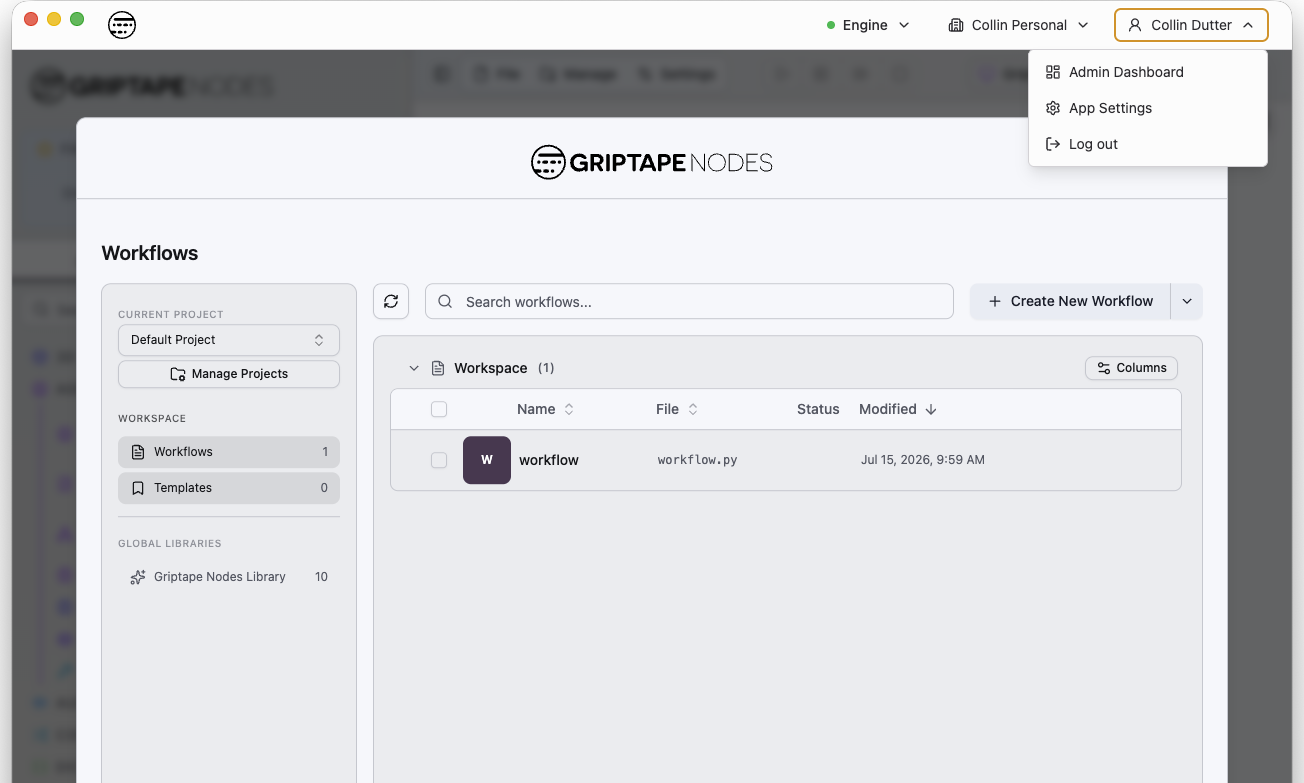Tick the select-all checkbox in table header

pos(439,409)
